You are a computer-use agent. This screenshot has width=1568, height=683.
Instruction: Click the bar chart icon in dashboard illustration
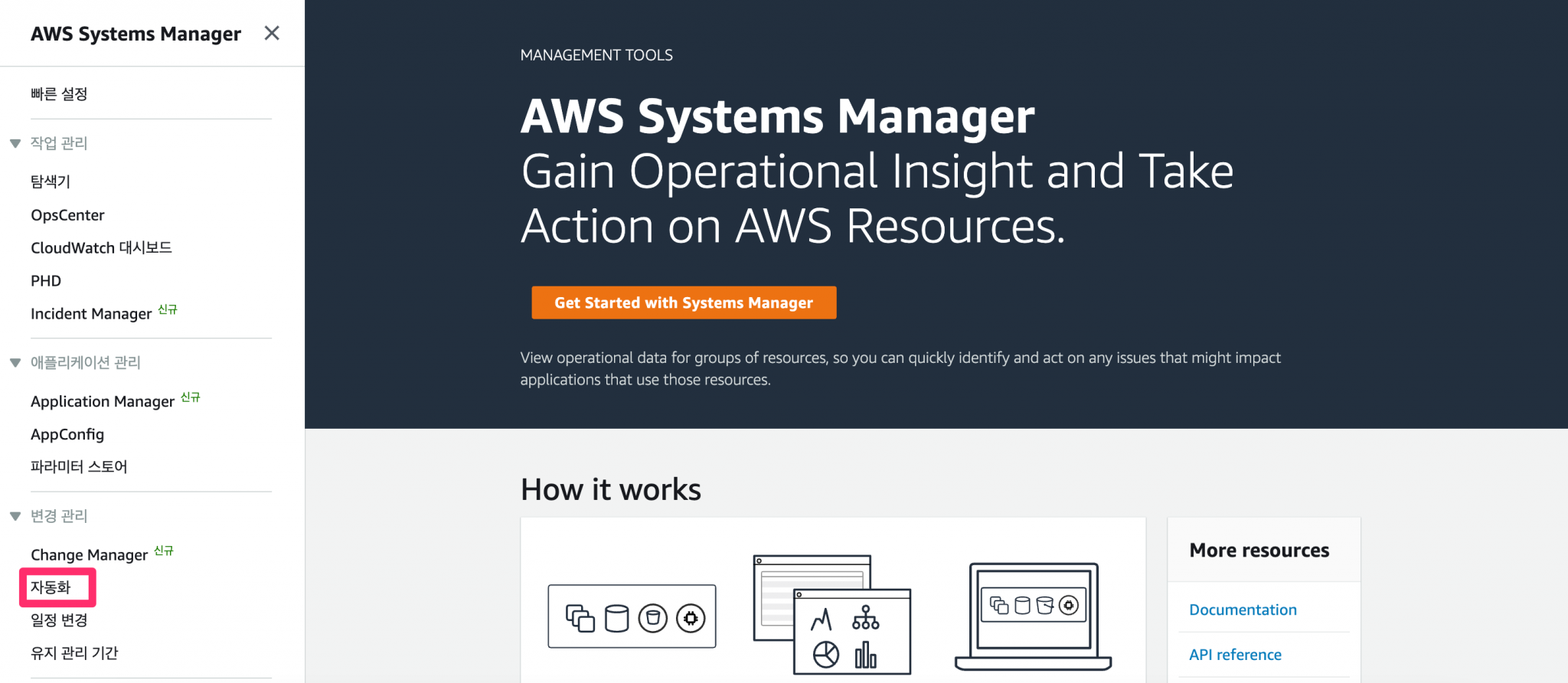point(866,655)
